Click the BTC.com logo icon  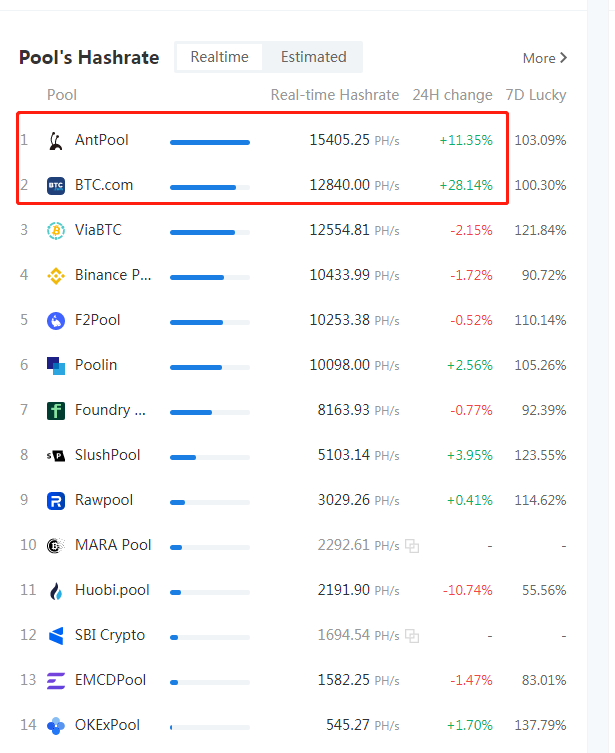coord(56,185)
